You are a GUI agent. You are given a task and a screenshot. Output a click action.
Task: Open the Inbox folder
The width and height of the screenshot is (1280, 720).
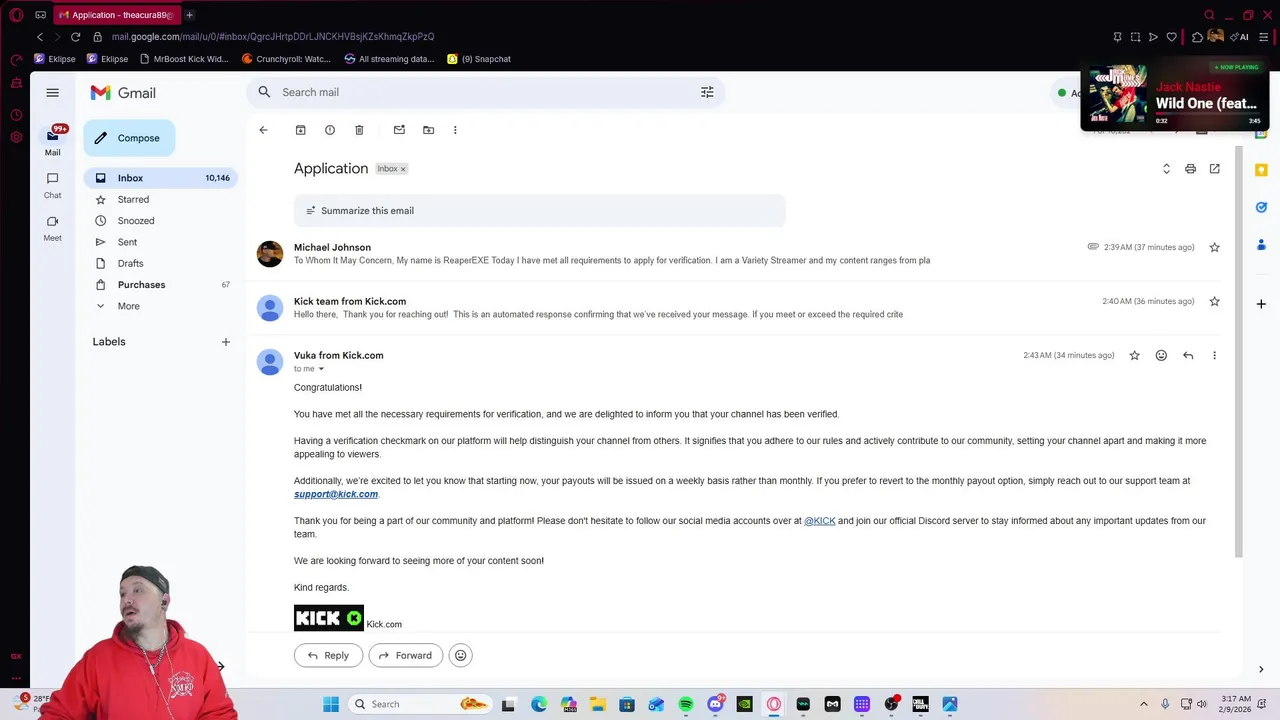tap(161, 178)
